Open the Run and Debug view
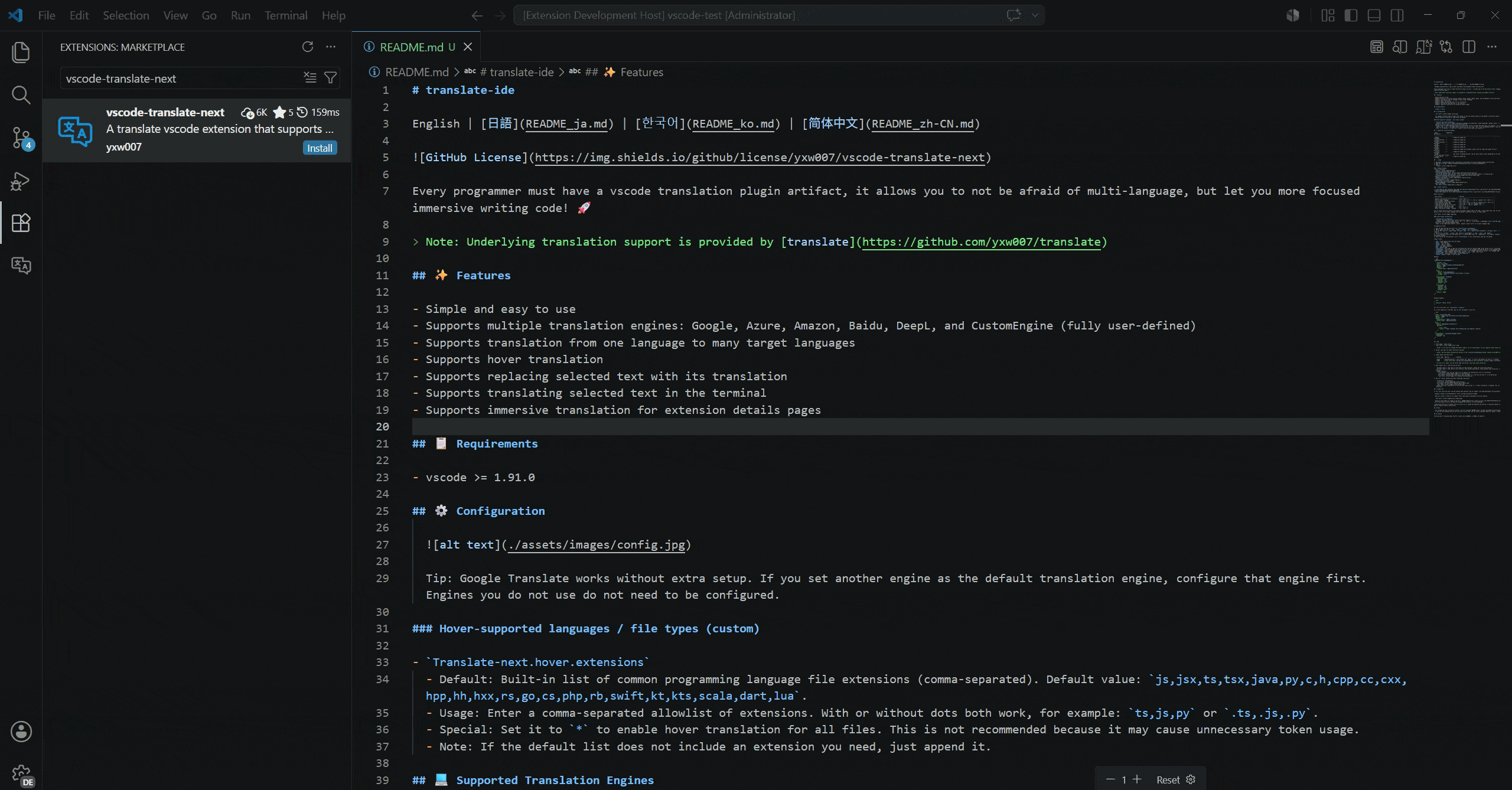Screen dimensions: 1512x790 click(x=21, y=181)
